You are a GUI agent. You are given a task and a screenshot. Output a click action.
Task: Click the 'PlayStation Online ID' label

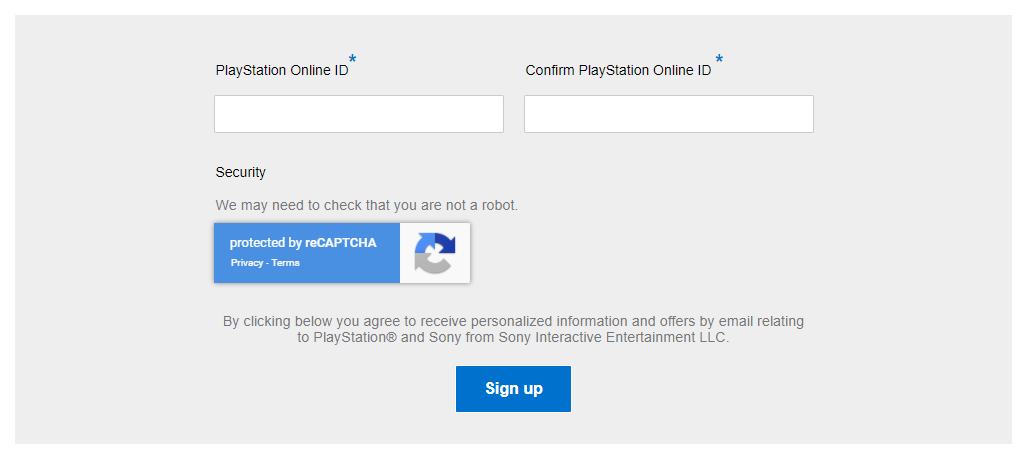[282, 70]
